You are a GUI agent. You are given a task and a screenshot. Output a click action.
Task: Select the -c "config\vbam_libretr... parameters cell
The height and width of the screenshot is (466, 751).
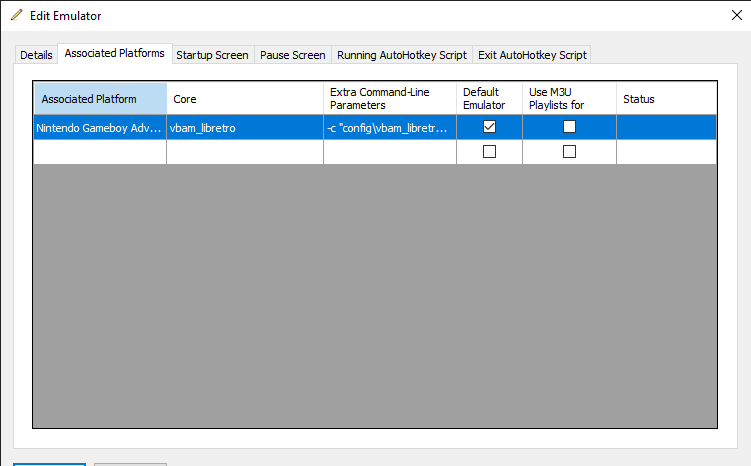[390, 127]
